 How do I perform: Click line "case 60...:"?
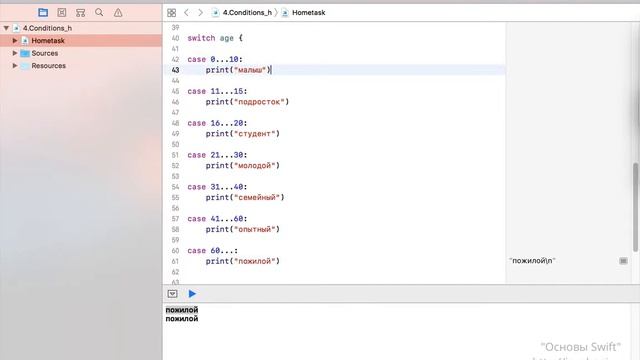[x=213, y=250]
